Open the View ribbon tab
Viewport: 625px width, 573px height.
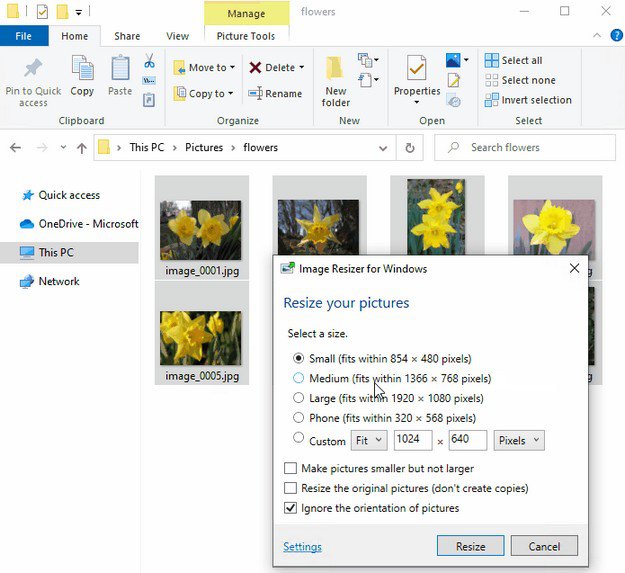tap(177, 36)
